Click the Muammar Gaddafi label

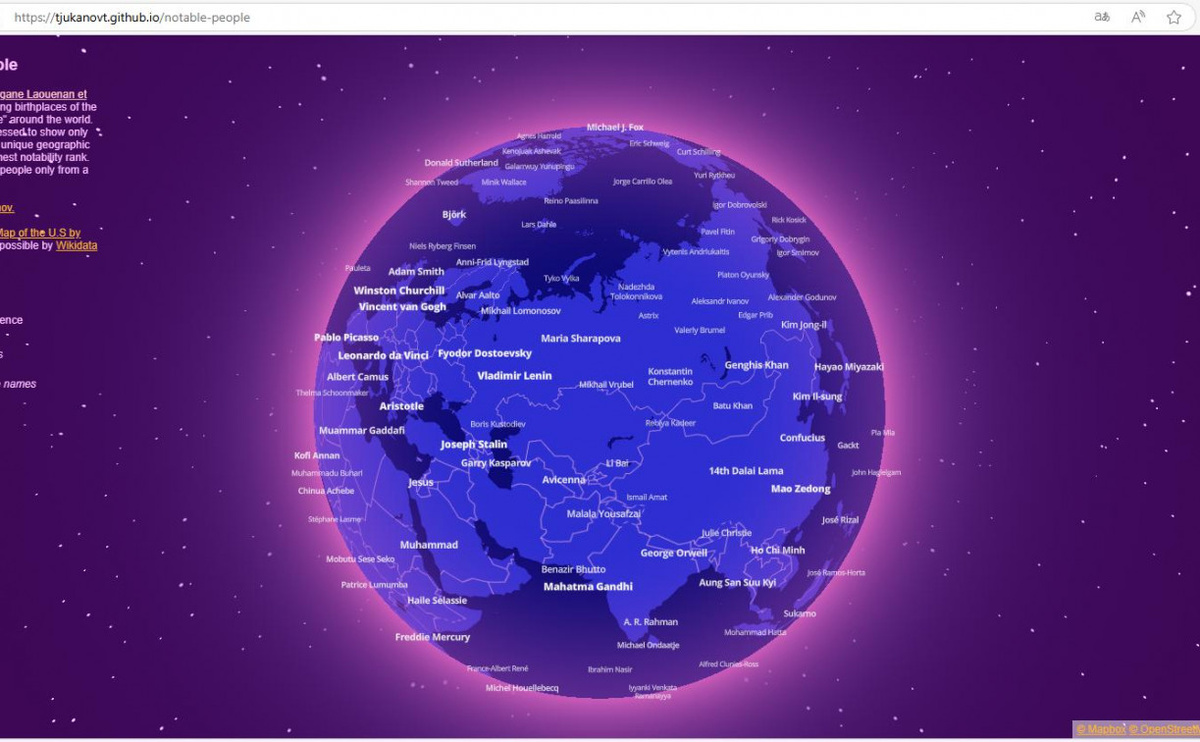362,430
